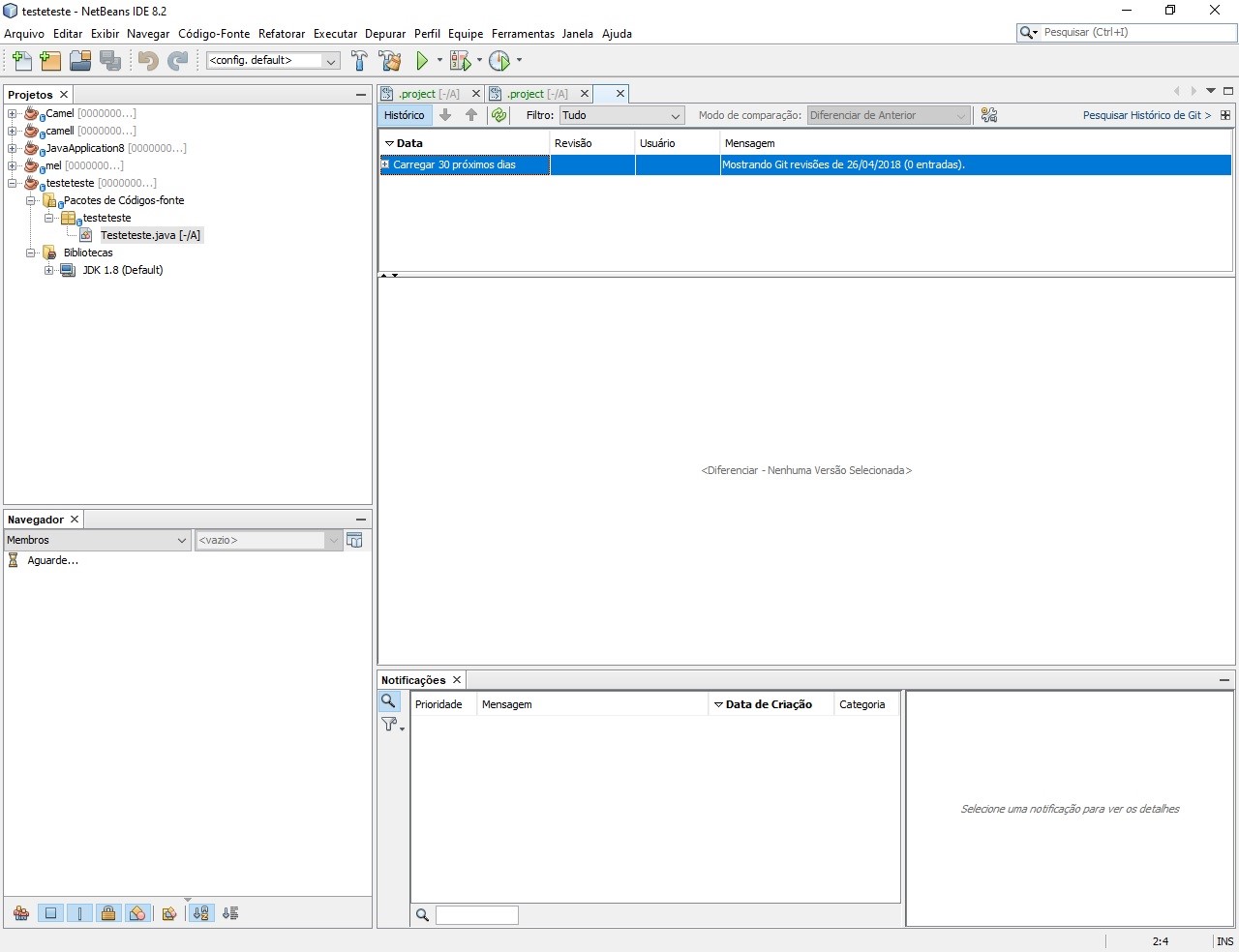Refresh the history view with green arrows icon
This screenshot has height=952, width=1239.
(x=499, y=115)
